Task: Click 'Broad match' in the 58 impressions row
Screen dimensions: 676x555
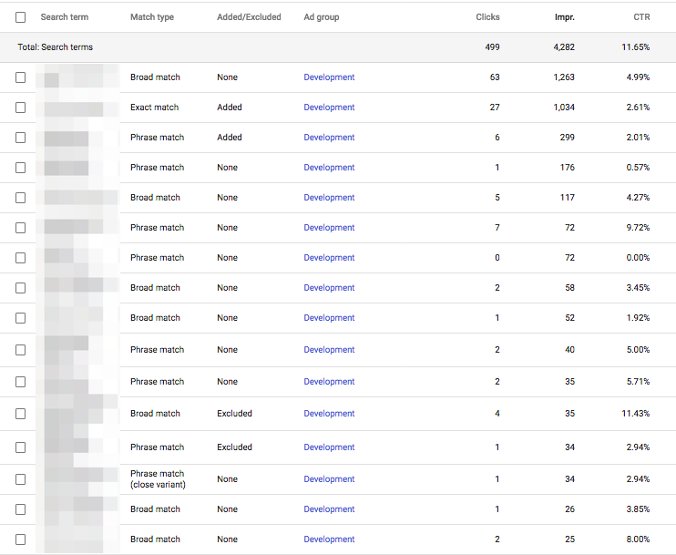Action: pos(155,288)
